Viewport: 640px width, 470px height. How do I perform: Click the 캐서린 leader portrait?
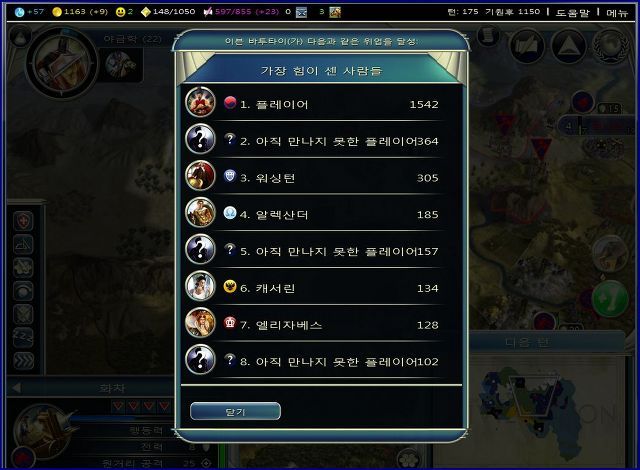200,286
